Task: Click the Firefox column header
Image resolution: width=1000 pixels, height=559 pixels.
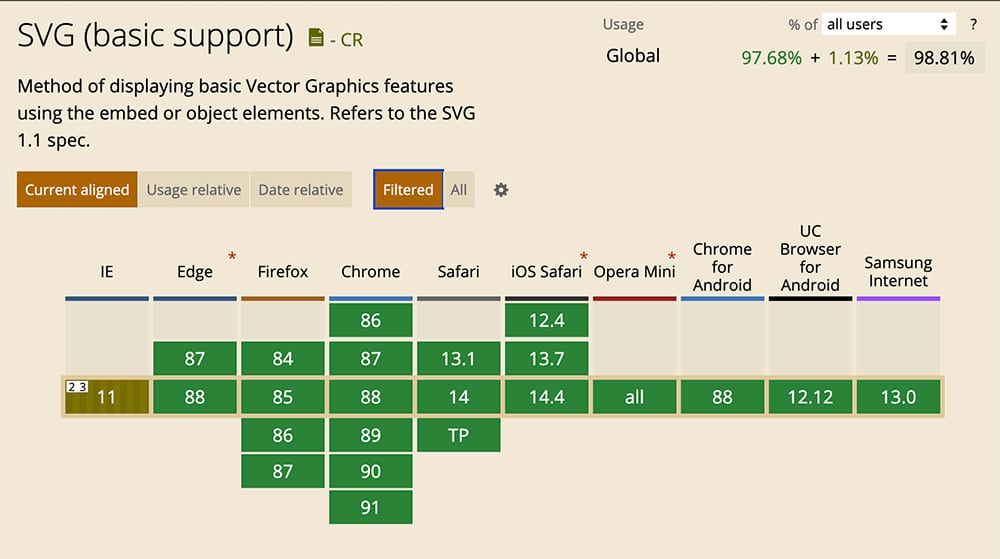Action: coord(283,272)
